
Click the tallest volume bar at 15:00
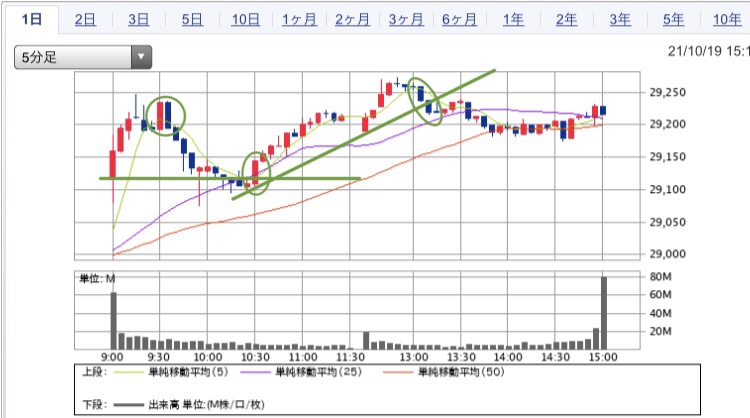[604, 313]
